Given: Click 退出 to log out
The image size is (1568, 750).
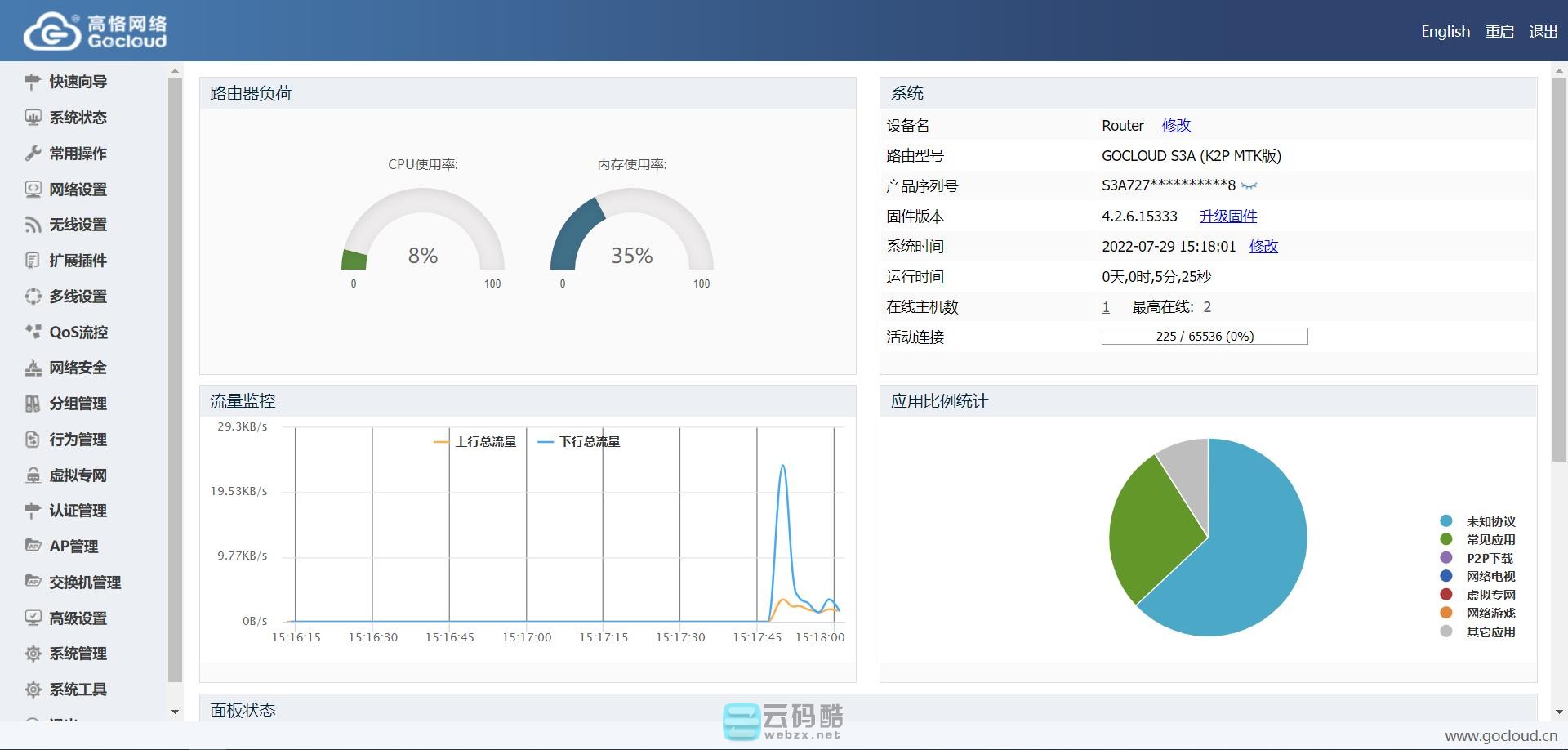Looking at the screenshot, I should tap(1543, 31).
